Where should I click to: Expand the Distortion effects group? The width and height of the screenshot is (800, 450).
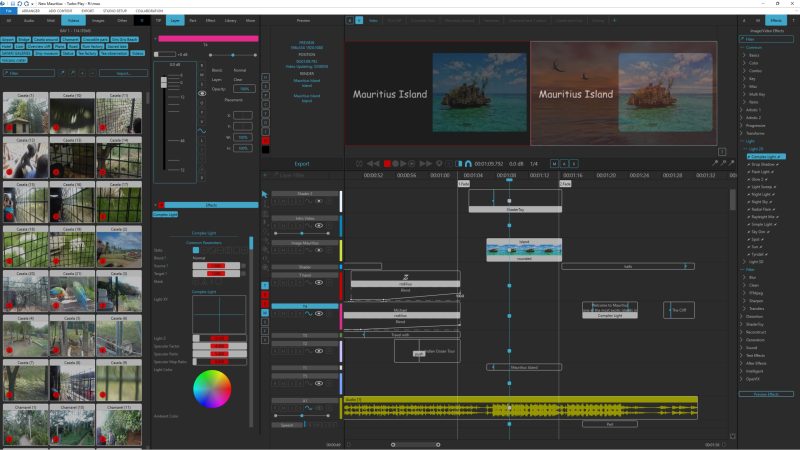tap(741, 316)
